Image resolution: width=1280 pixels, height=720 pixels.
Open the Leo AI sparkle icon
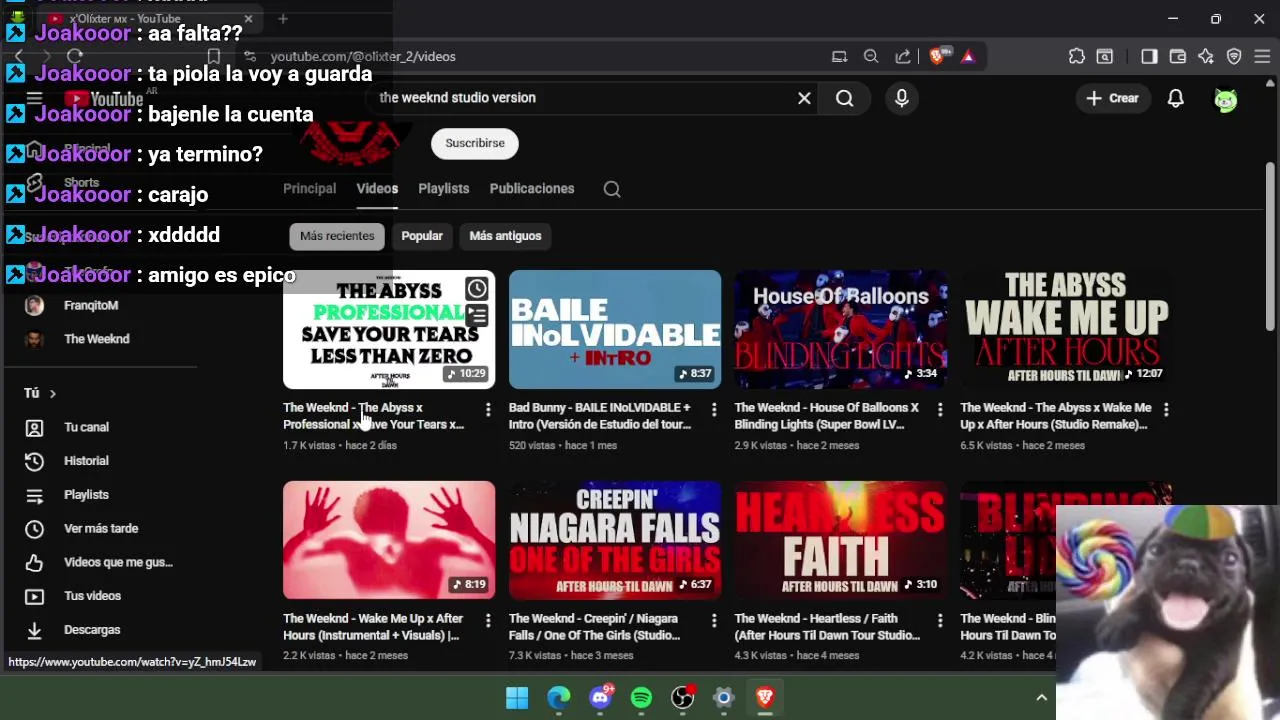1206,57
